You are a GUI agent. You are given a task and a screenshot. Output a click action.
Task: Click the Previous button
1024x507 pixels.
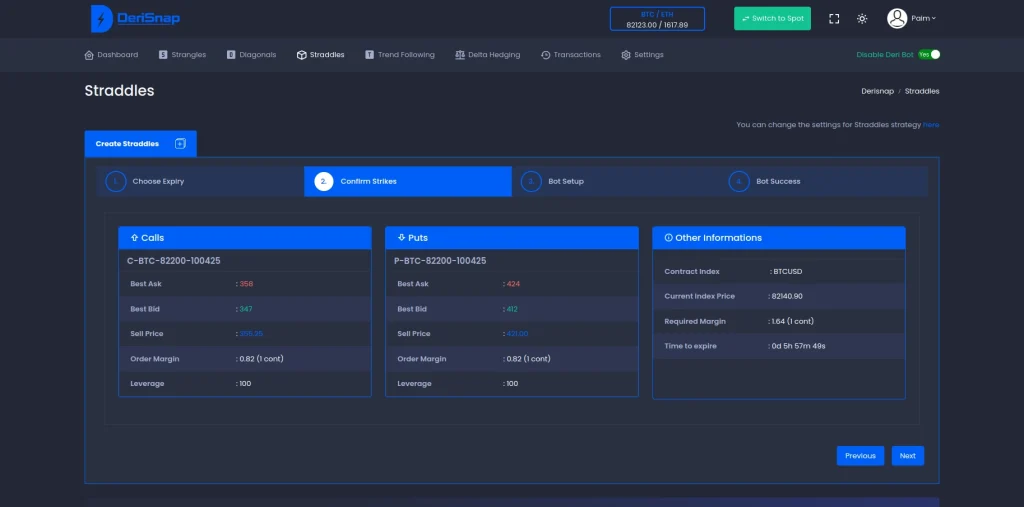860,456
